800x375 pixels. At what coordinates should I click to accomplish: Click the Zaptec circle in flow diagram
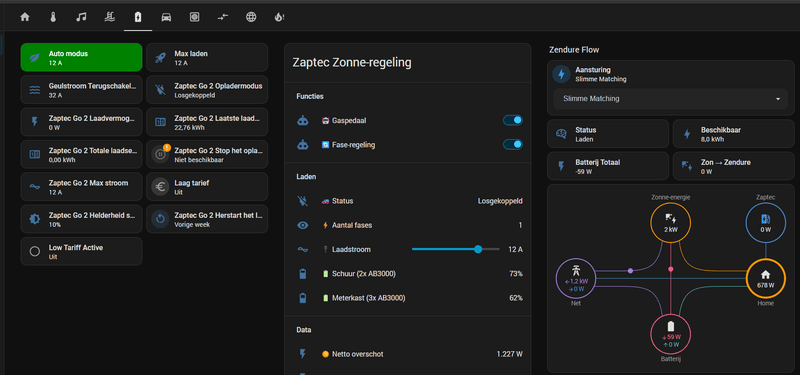point(765,223)
